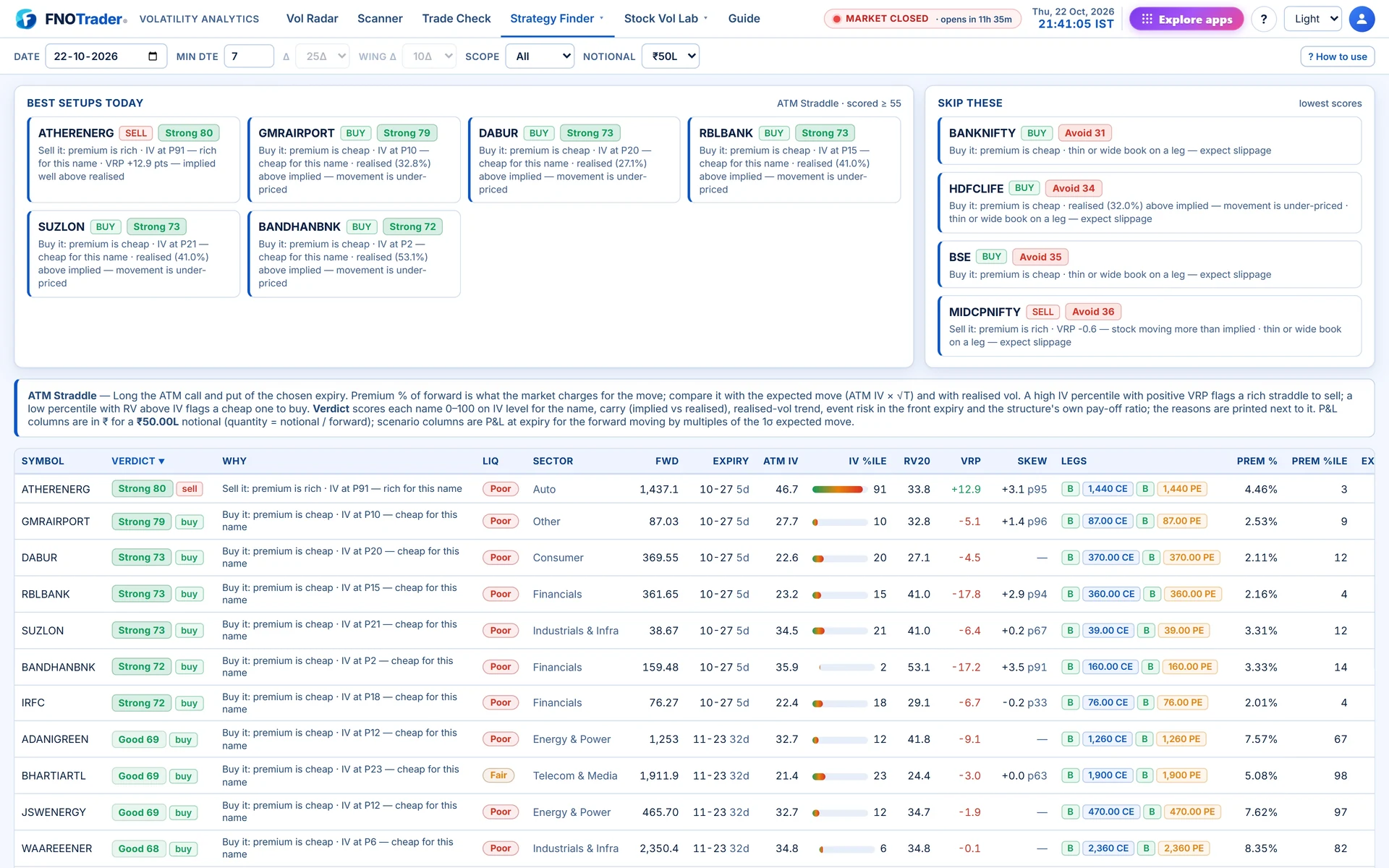Click the SELL tag on MIDCPNIFTY card
The width and height of the screenshot is (1389, 868).
point(1042,312)
